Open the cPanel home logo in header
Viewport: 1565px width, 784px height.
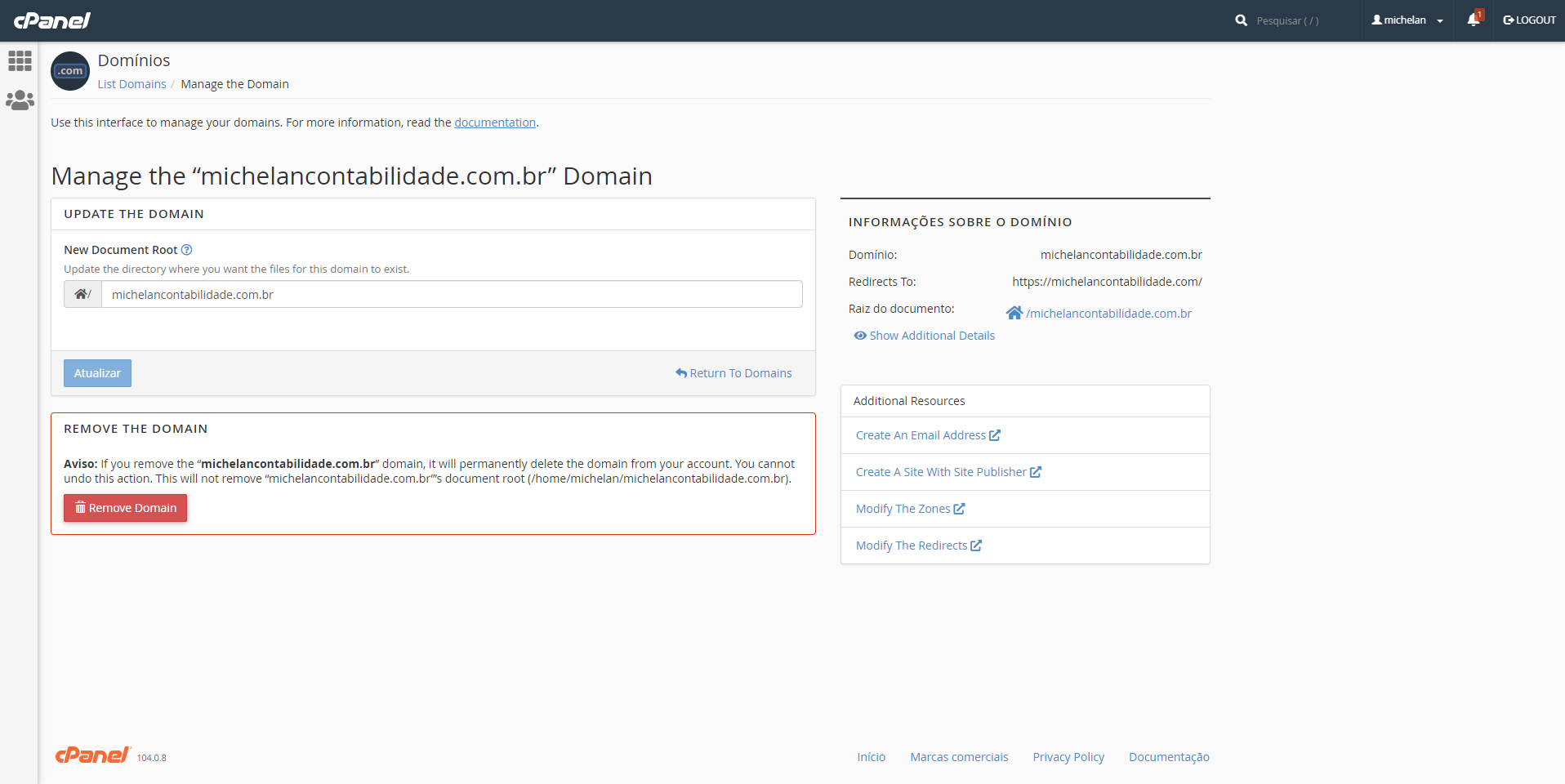tap(52, 20)
